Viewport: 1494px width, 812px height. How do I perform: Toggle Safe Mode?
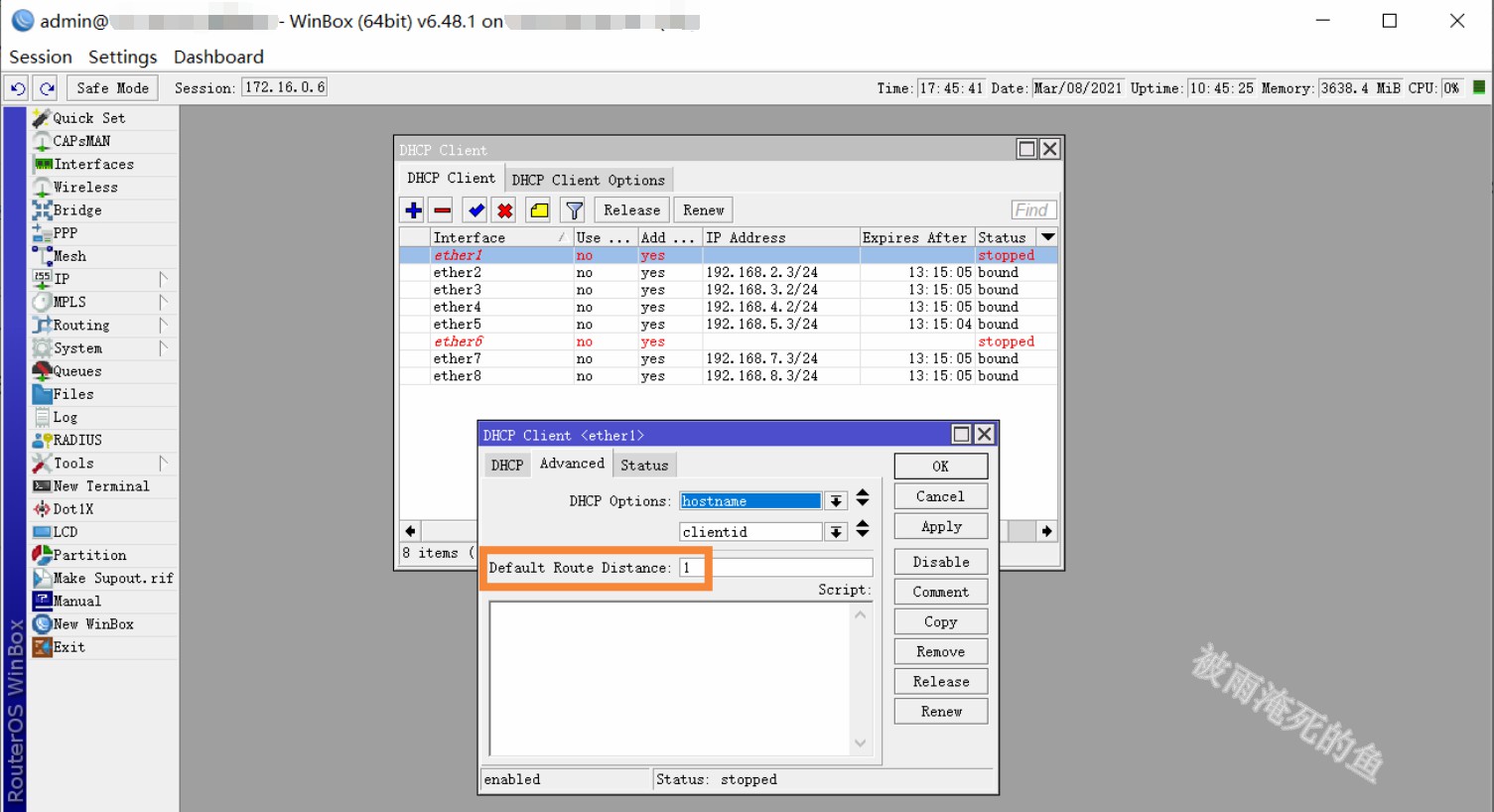point(112,88)
